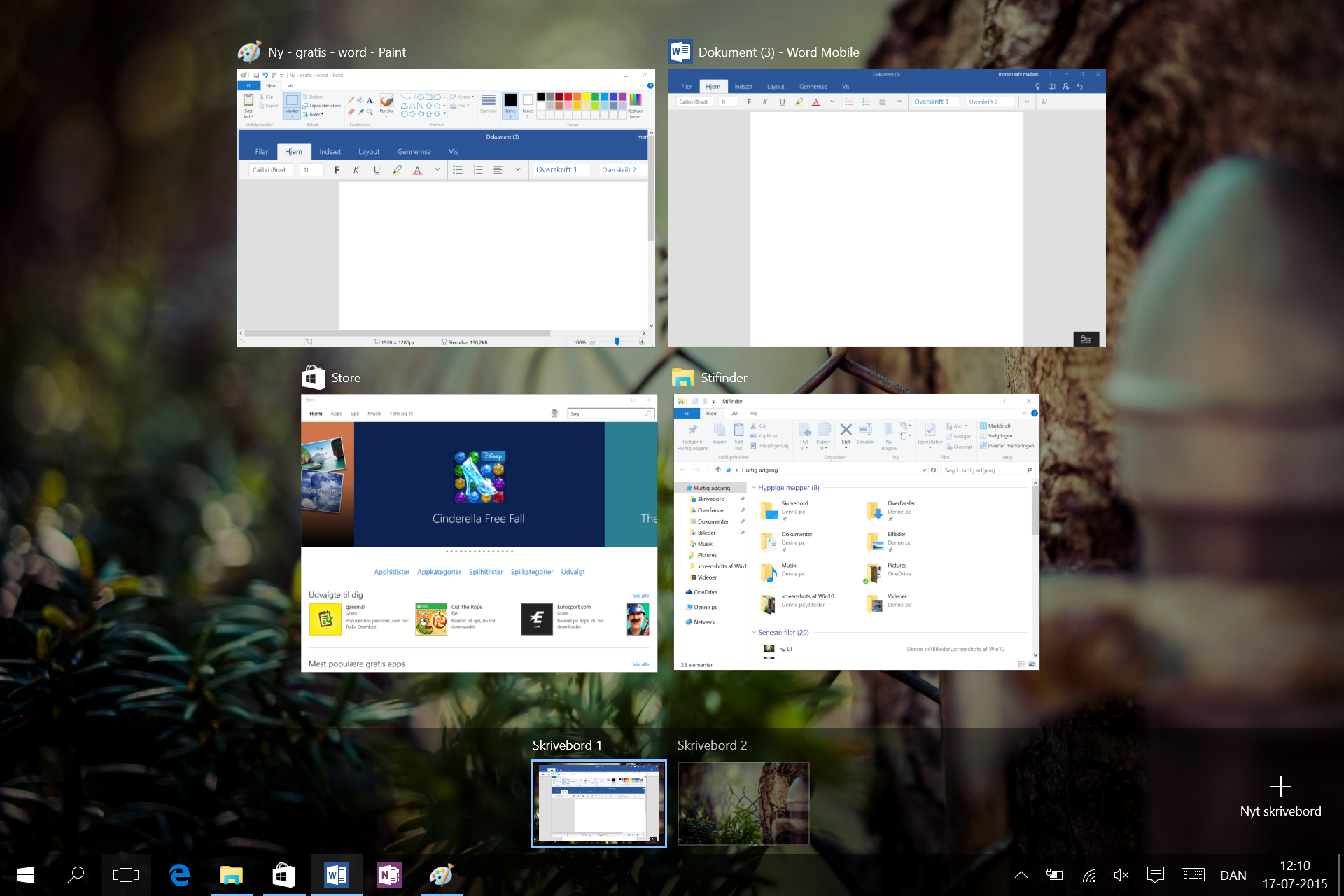Open the Action Center notifications icon
Screen dimensions: 1344x896
(x=1155, y=875)
